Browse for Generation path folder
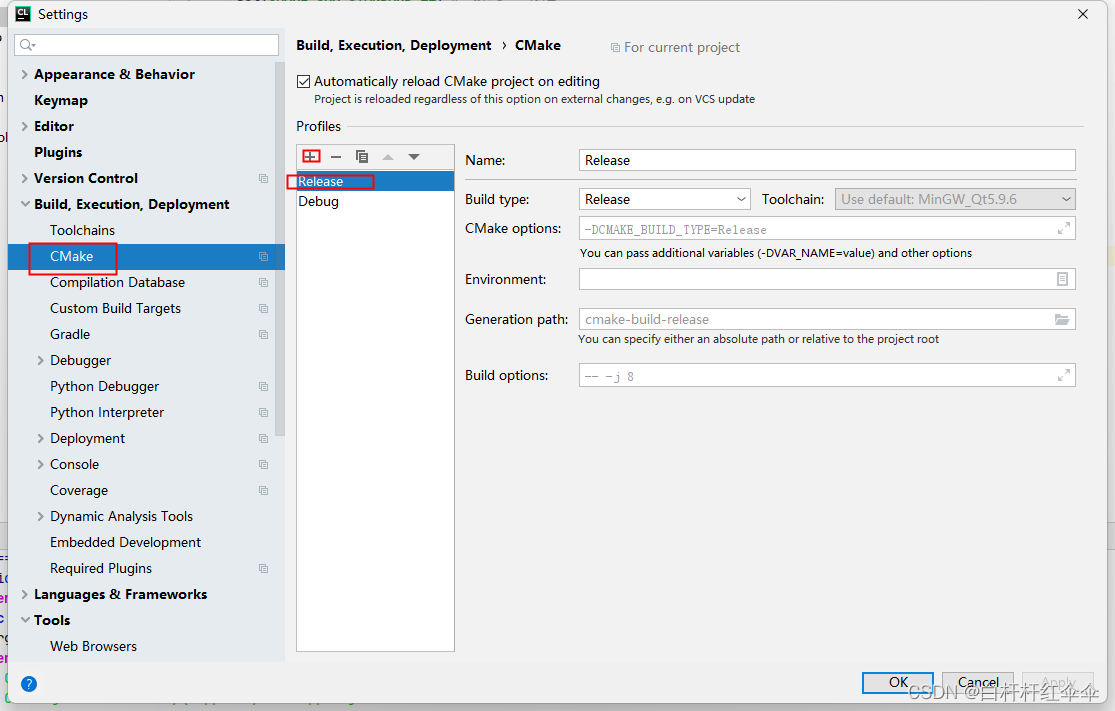The width and height of the screenshot is (1115, 711). point(1062,319)
